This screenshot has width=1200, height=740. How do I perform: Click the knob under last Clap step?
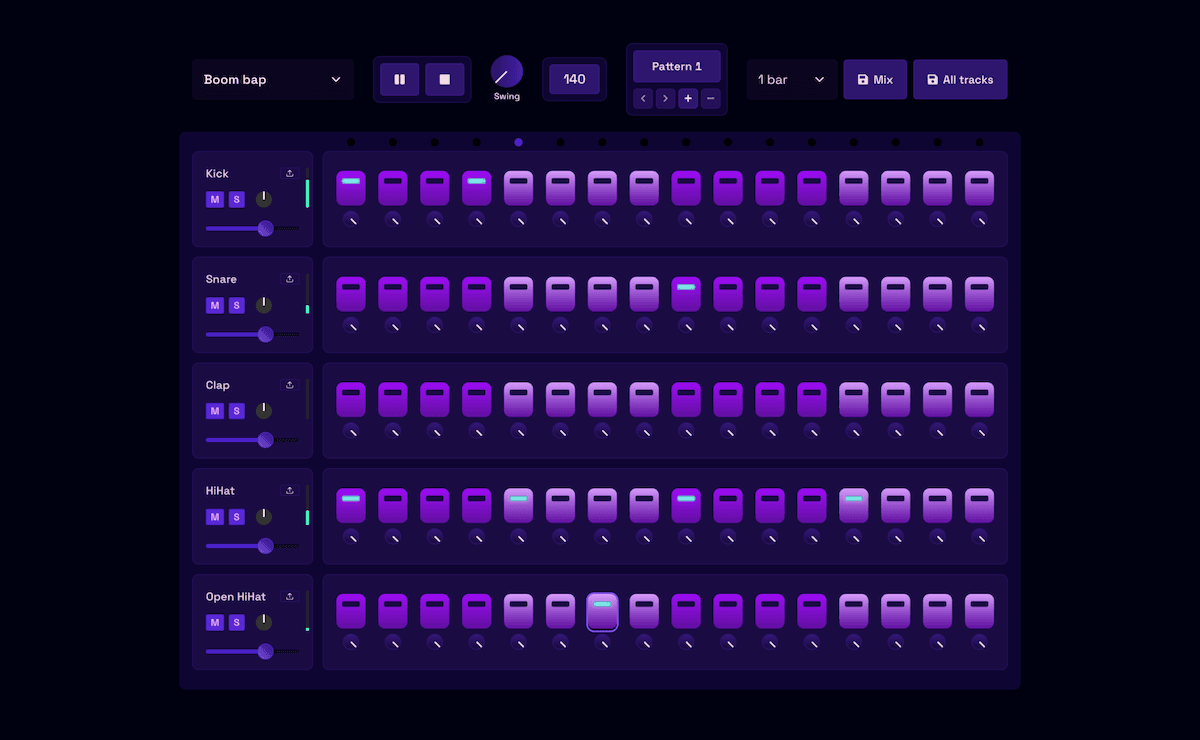979,431
